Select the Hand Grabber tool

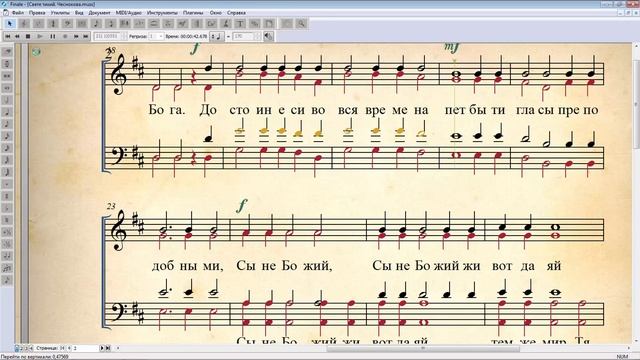[287, 24]
